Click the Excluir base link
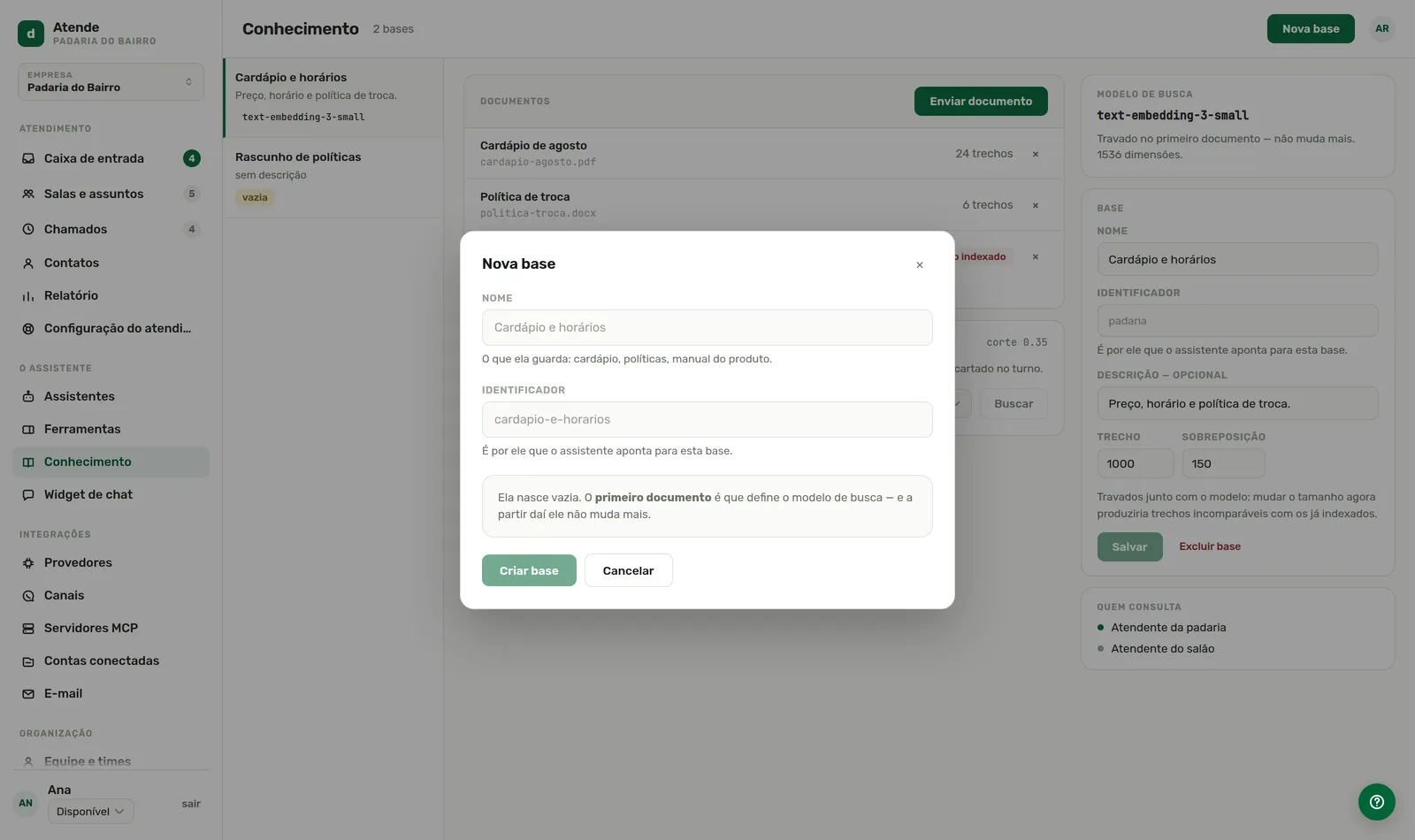 point(1210,546)
